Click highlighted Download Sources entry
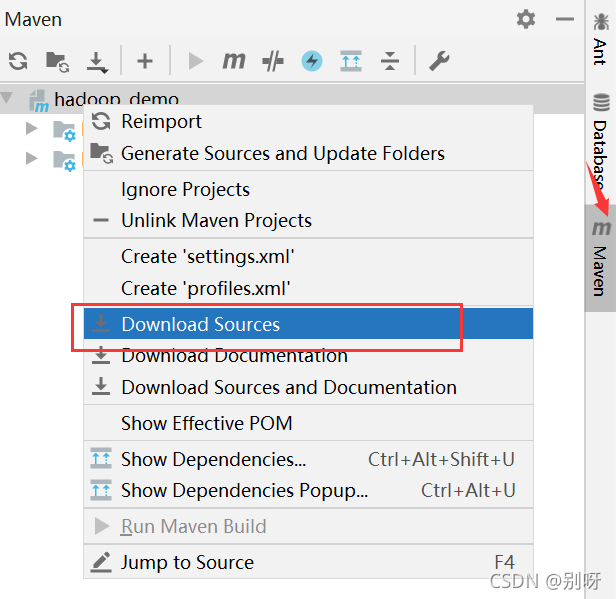Image resolution: width=616 pixels, height=599 pixels. coord(308,324)
